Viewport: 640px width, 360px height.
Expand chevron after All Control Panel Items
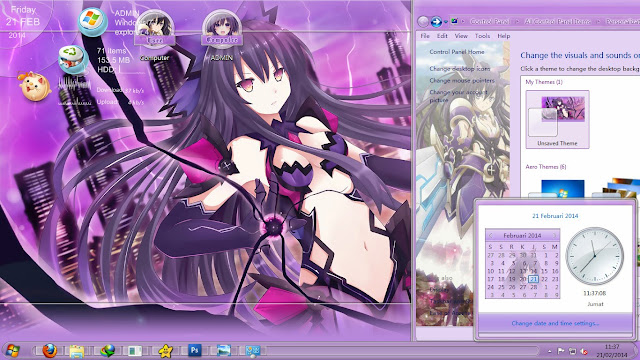point(598,21)
